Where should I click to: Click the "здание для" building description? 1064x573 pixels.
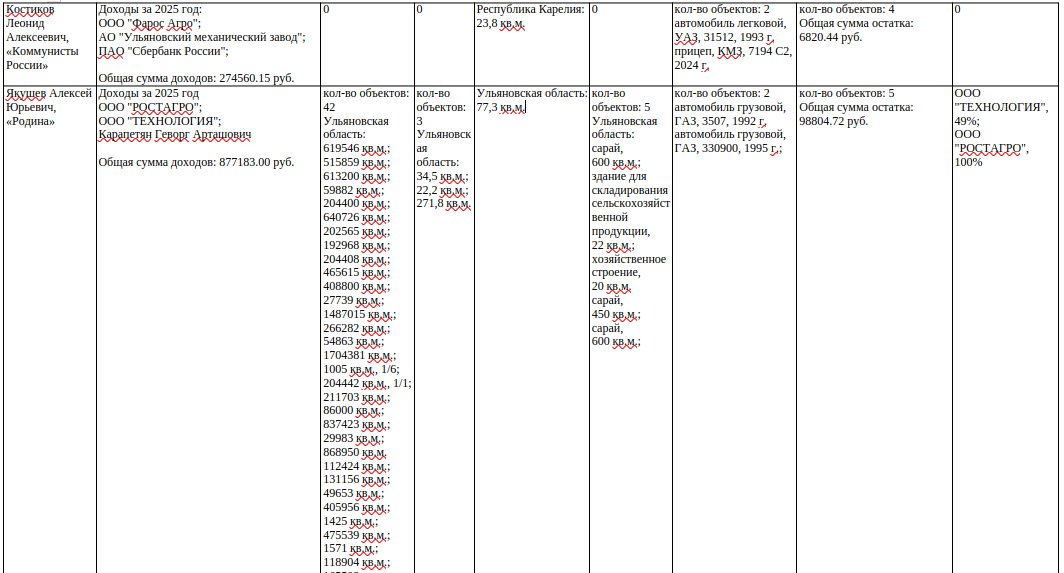[618, 176]
